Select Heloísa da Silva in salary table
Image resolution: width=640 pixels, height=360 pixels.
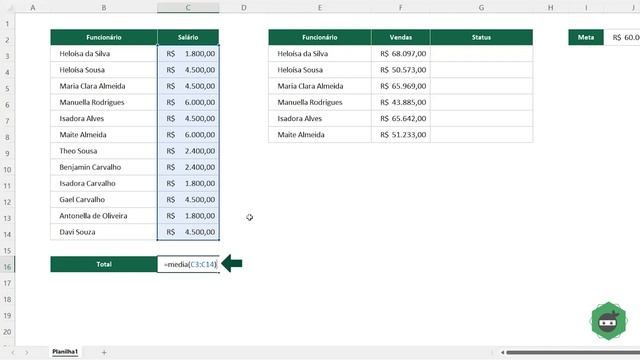pos(104,53)
